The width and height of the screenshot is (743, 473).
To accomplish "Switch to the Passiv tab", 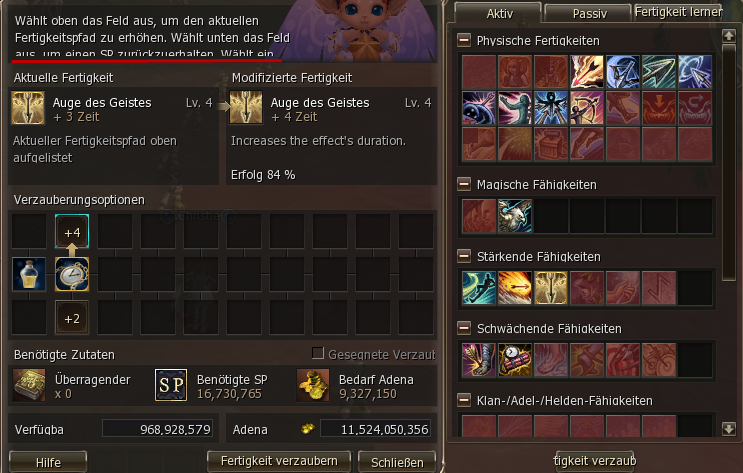I will (589, 13).
